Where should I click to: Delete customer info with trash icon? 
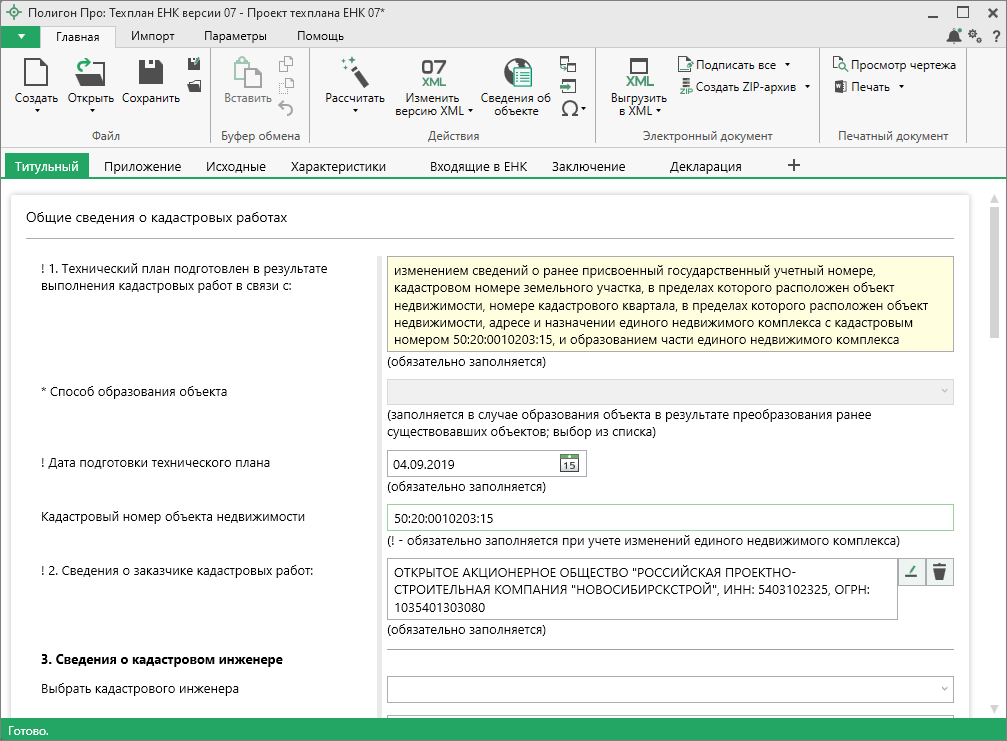[x=939, y=572]
